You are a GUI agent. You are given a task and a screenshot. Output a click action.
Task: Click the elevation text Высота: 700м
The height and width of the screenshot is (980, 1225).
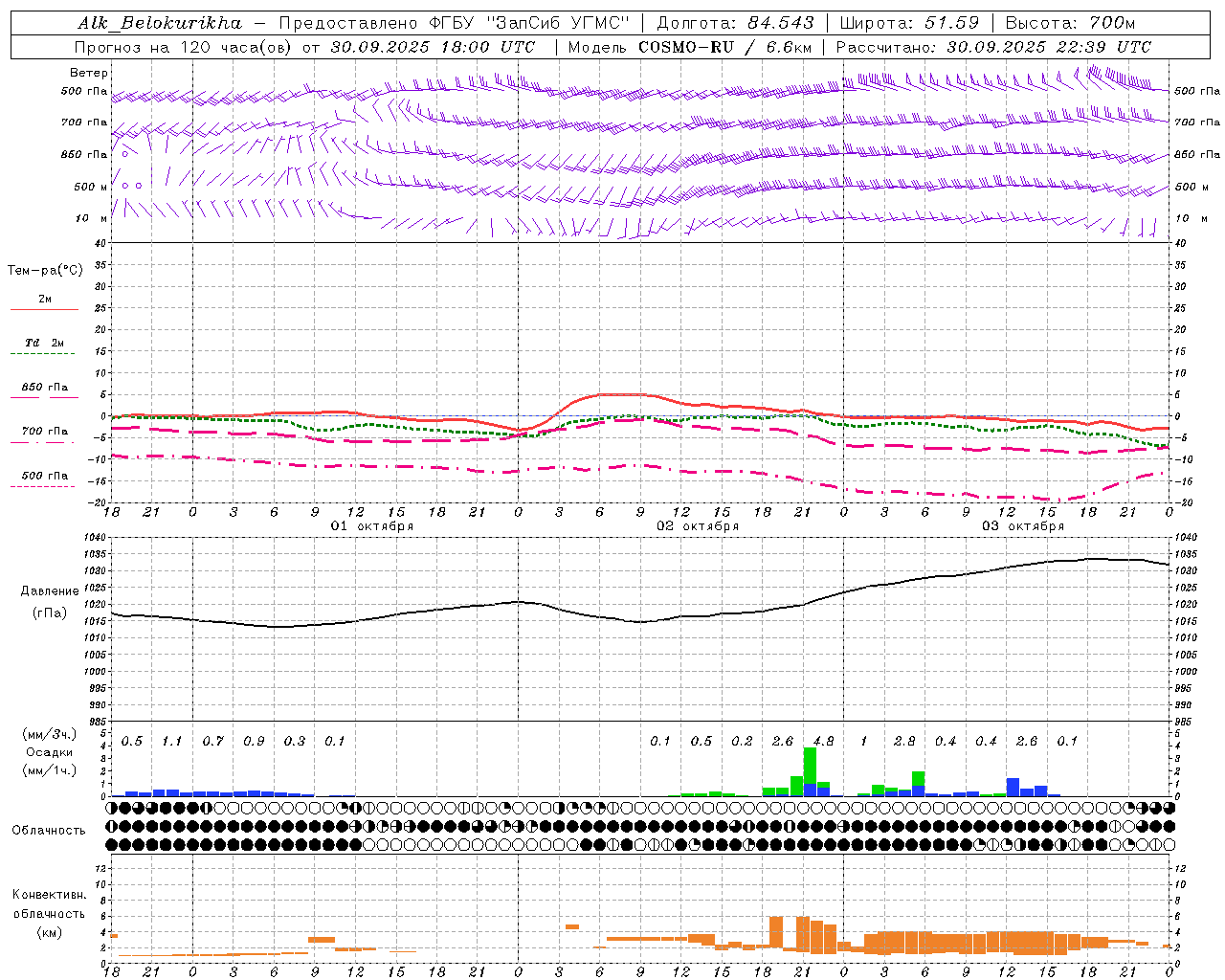[x=1069, y=23]
